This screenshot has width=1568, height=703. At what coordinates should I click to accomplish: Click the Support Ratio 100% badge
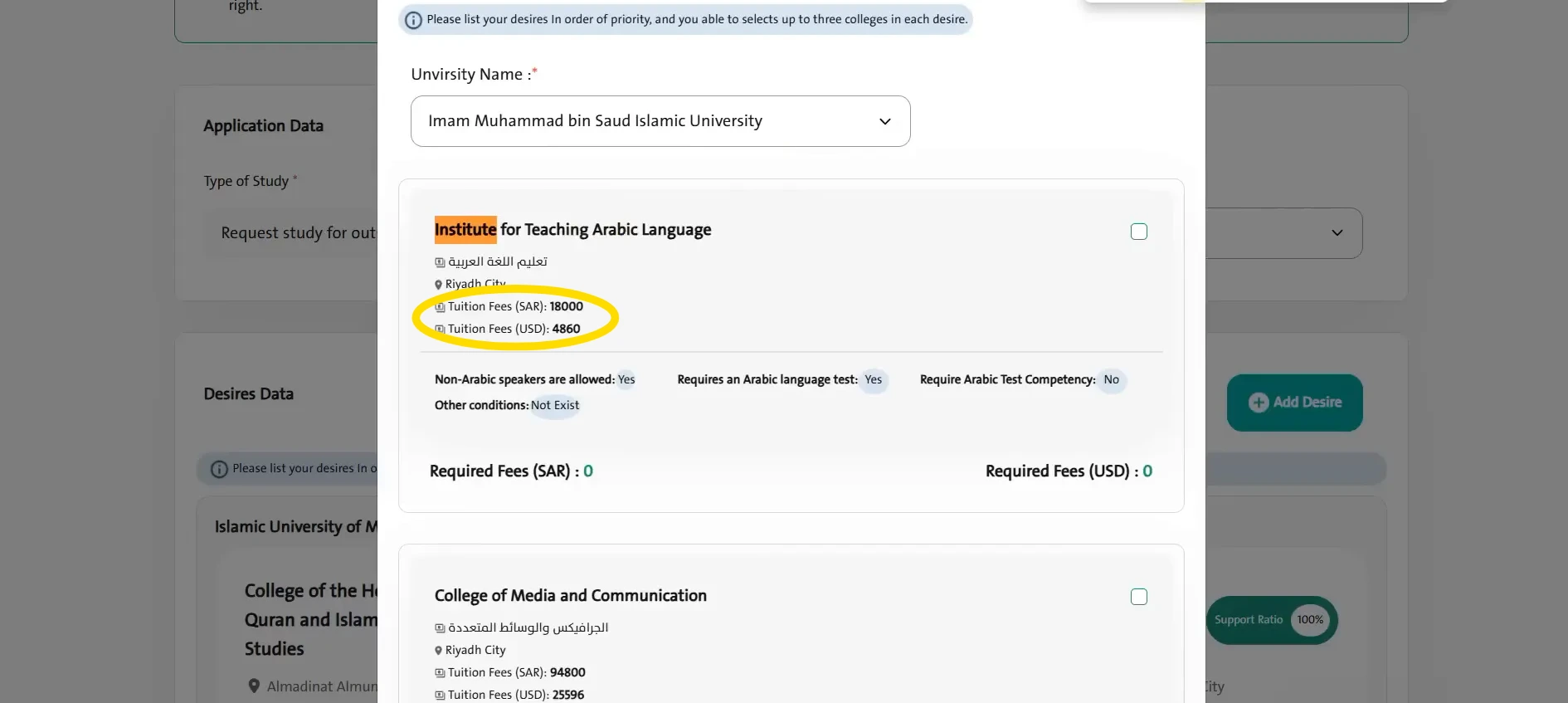[1271, 620]
